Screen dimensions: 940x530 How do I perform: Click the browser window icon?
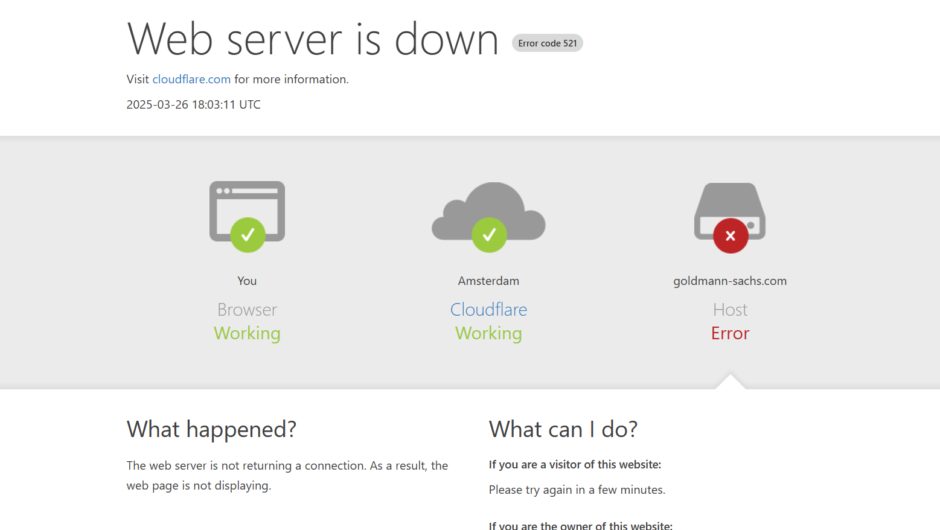pos(247,203)
